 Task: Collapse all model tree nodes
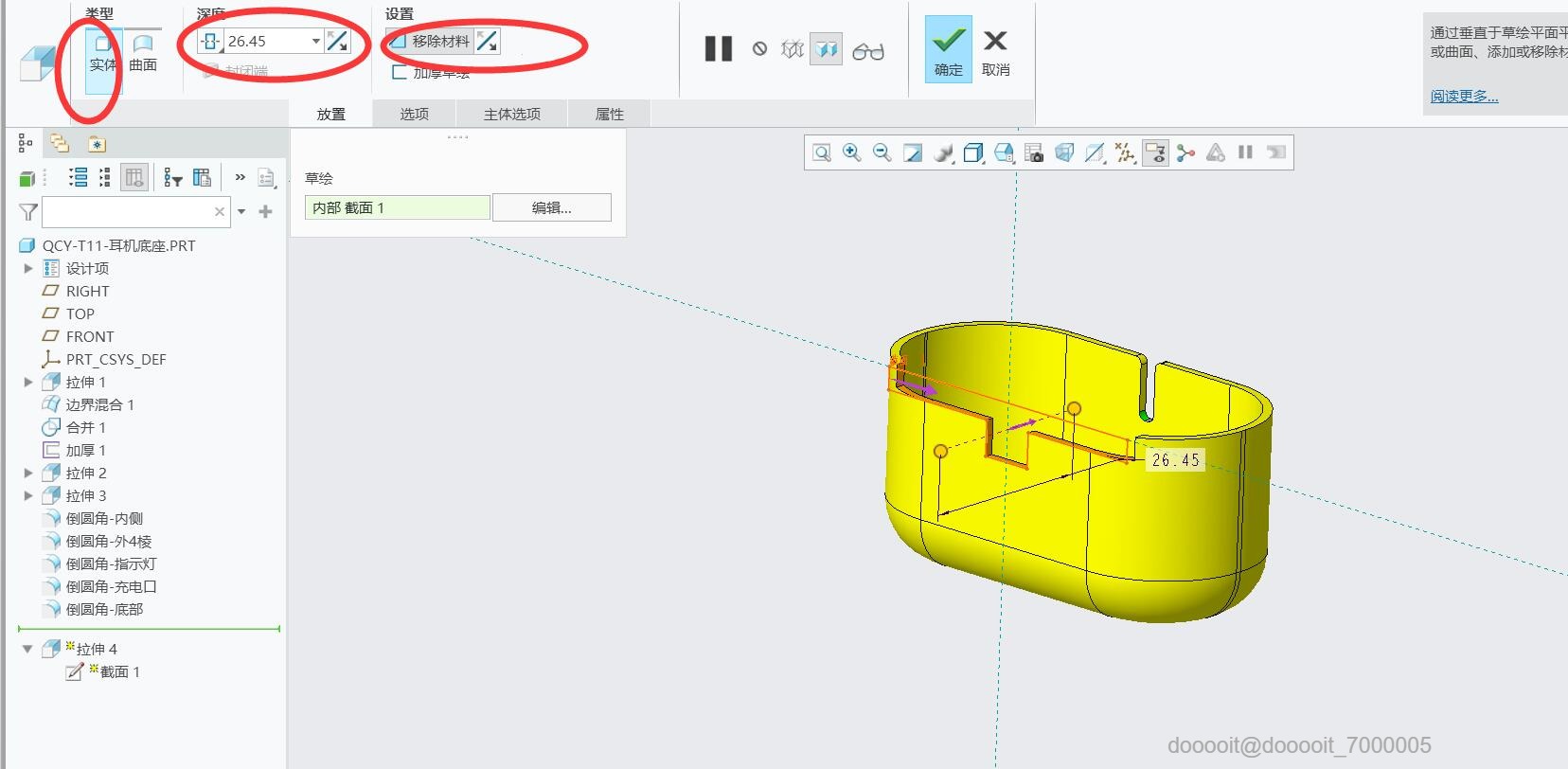coord(105,177)
